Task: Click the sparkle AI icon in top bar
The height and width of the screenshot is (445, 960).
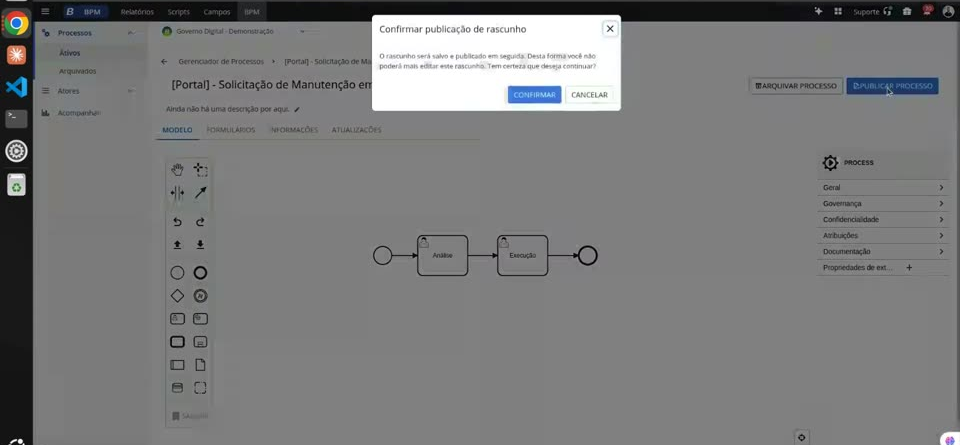Action: coord(818,11)
